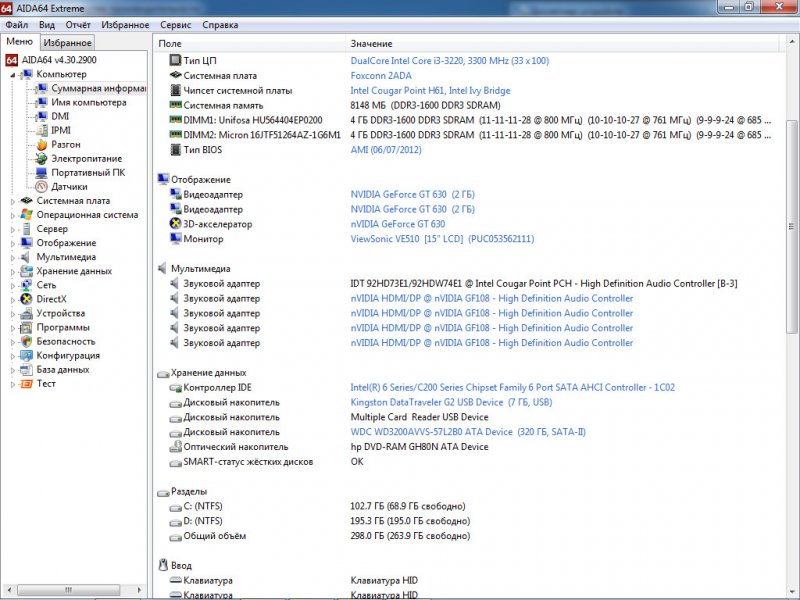Screen dimensions: 800x600
Task: Expand the Системная плата tree node
Action: (x=13, y=200)
